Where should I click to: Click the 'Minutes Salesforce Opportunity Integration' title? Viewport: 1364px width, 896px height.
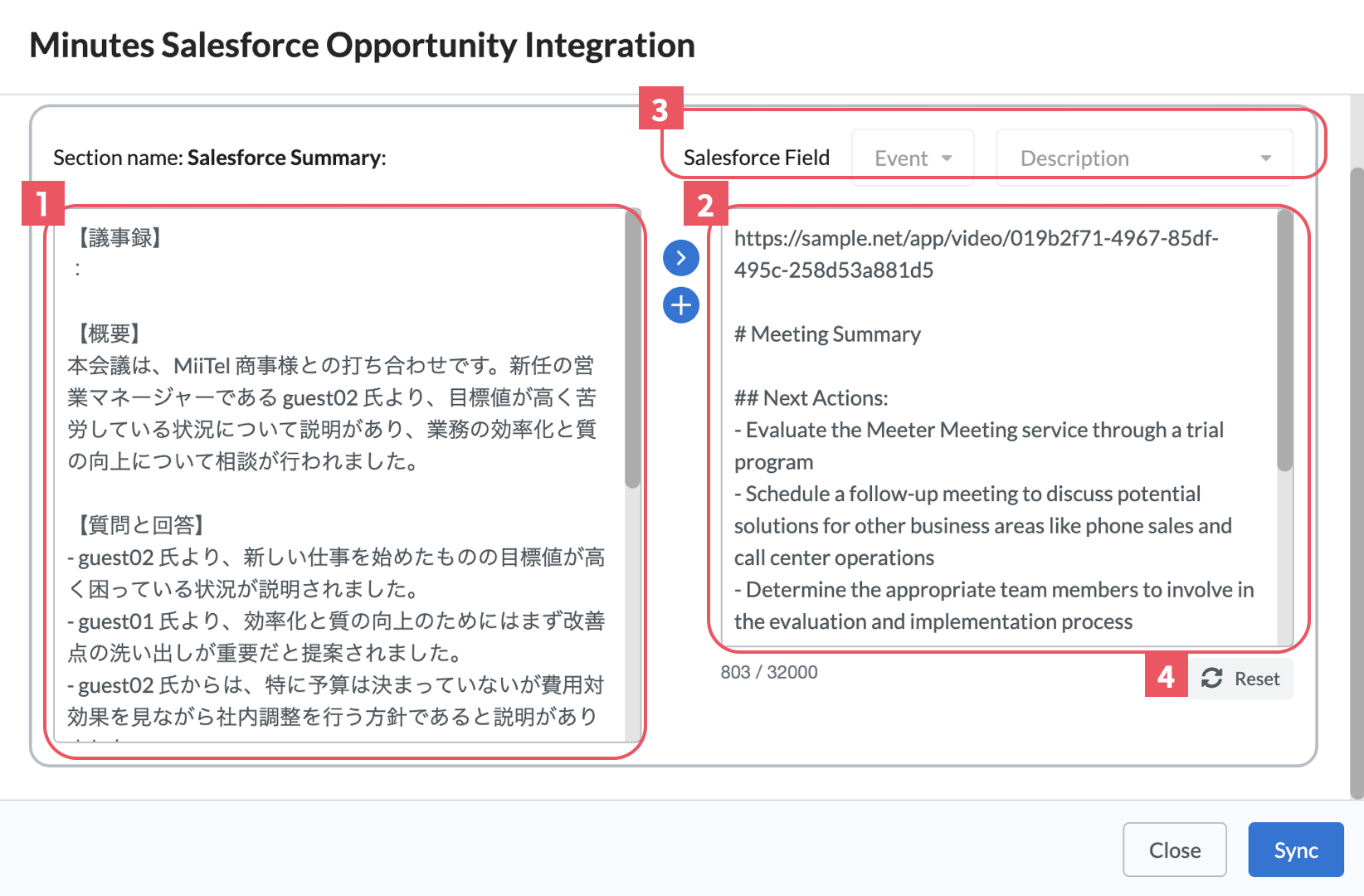click(x=363, y=45)
